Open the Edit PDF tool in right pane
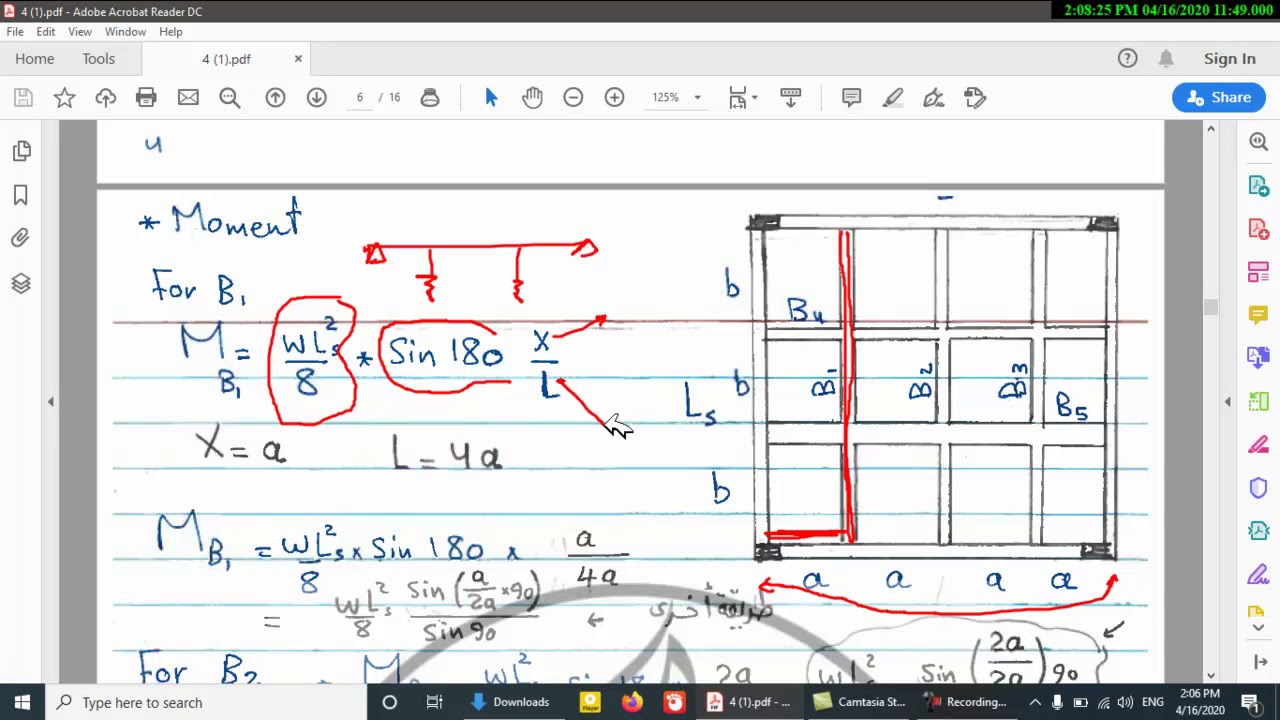This screenshot has width=1280, height=720. pos(1258,272)
